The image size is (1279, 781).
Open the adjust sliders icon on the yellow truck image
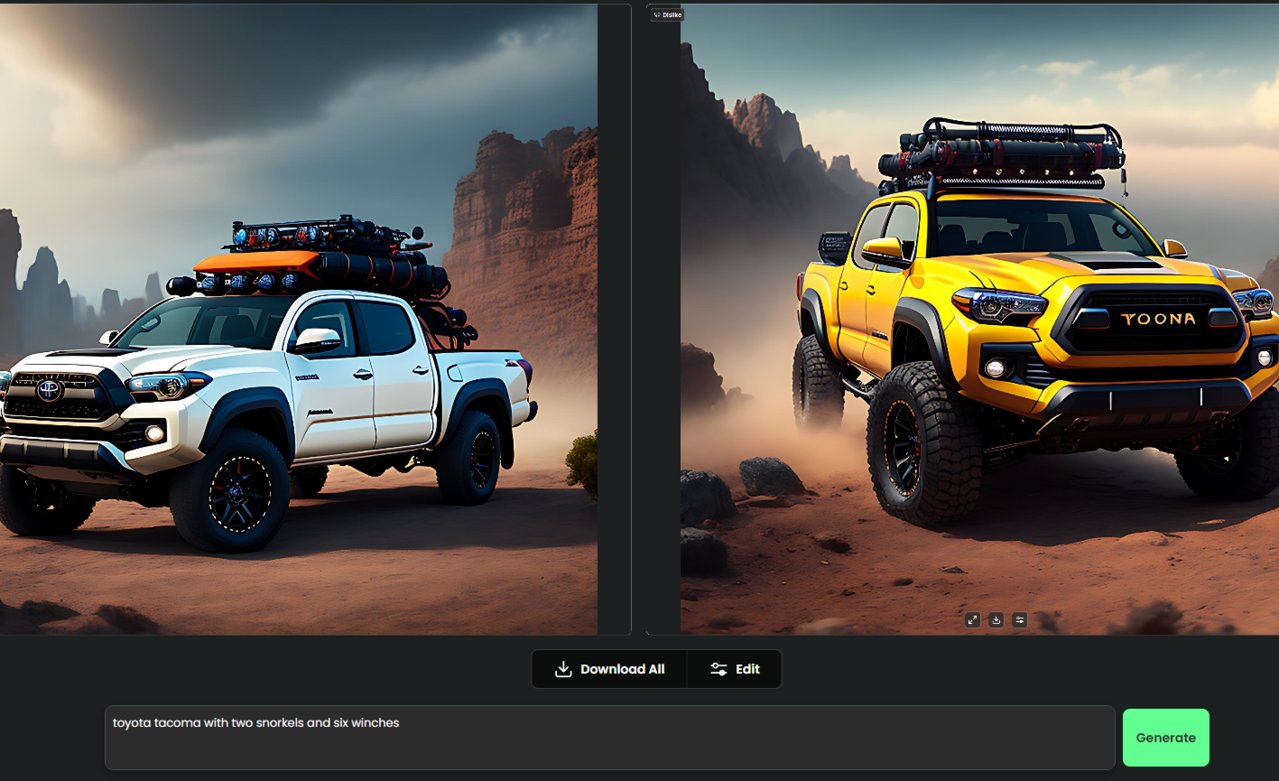click(x=1019, y=620)
